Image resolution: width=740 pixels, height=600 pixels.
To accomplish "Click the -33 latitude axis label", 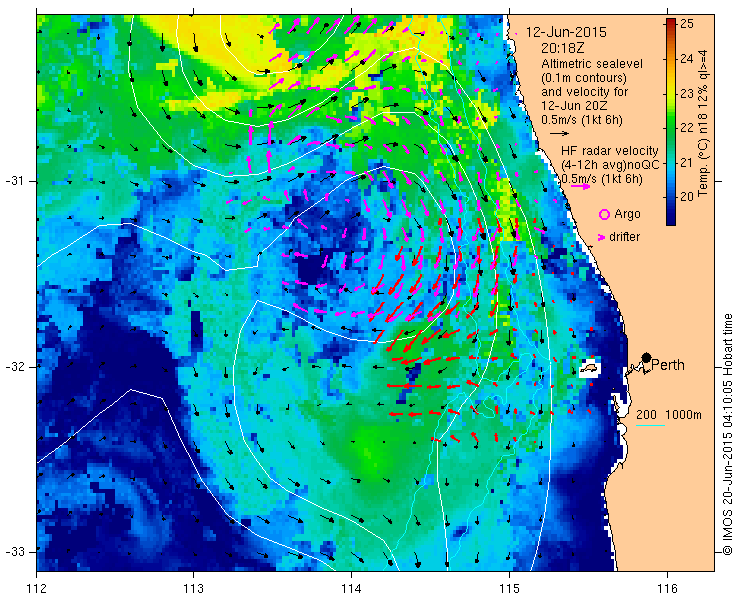I will coord(14,552).
